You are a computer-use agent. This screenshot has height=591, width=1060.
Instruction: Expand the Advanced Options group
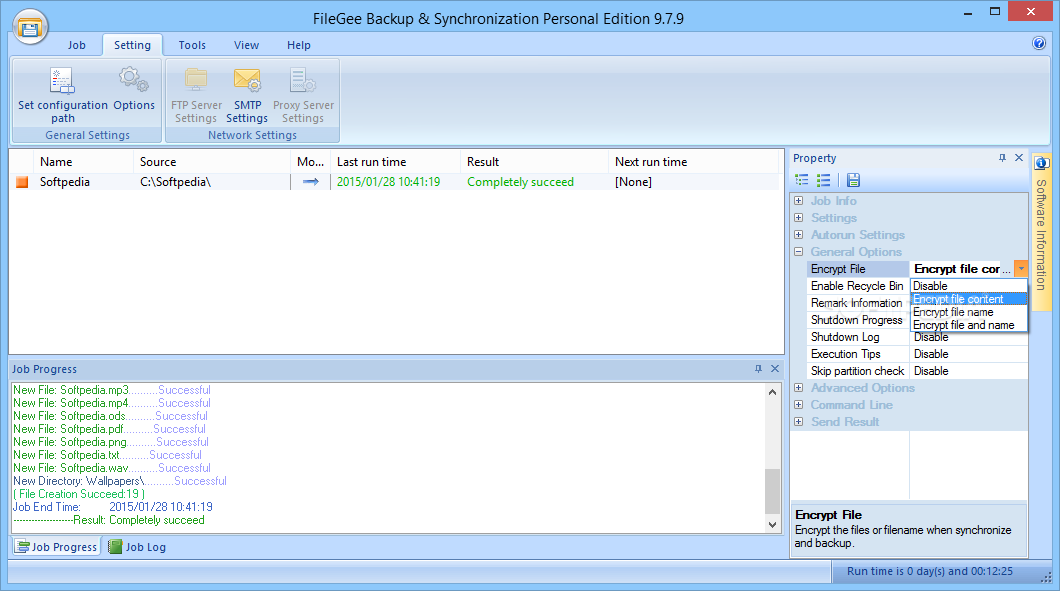pos(798,387)
